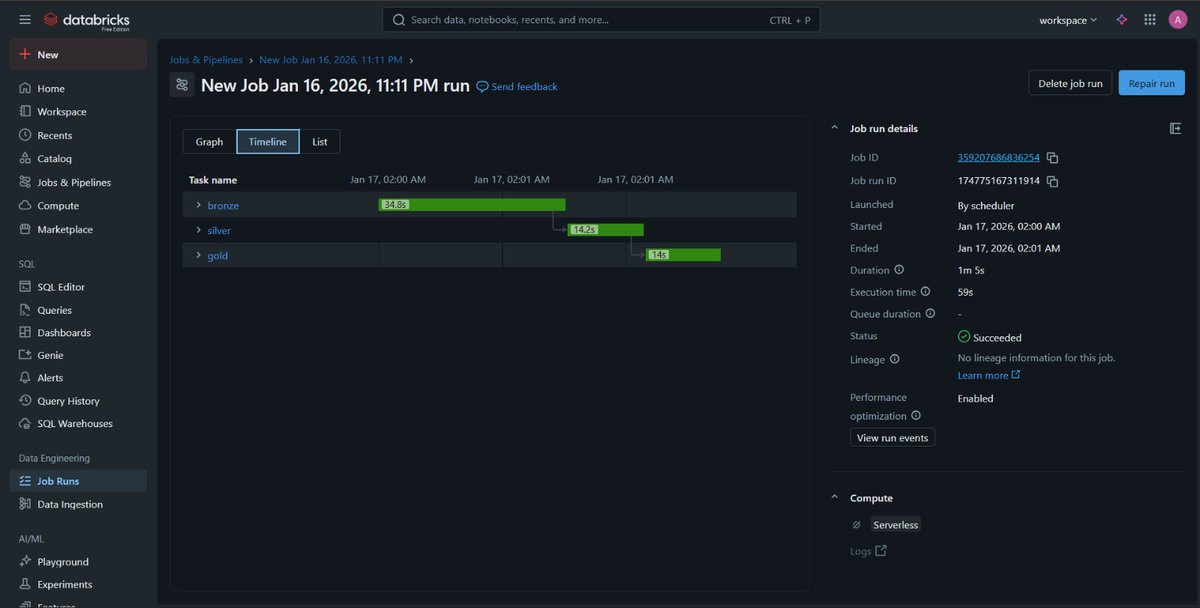
Task: Focus the search data and notebooks field
Action: (x=601, y=20)
